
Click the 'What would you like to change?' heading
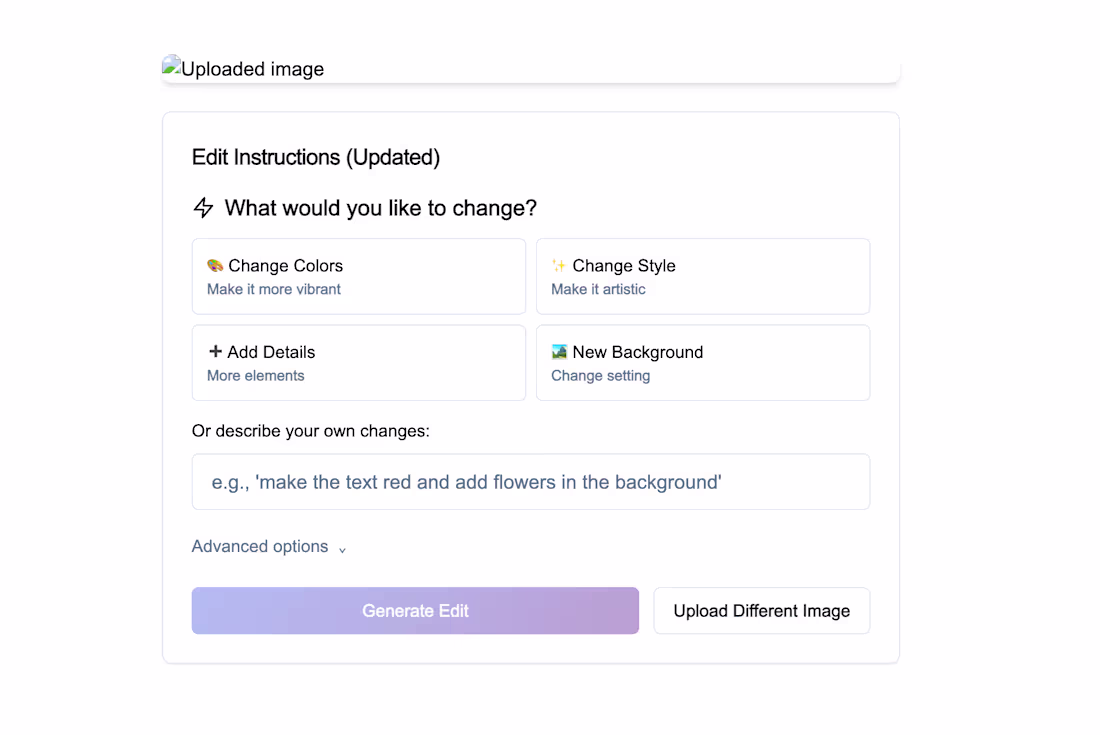[380, 208]
